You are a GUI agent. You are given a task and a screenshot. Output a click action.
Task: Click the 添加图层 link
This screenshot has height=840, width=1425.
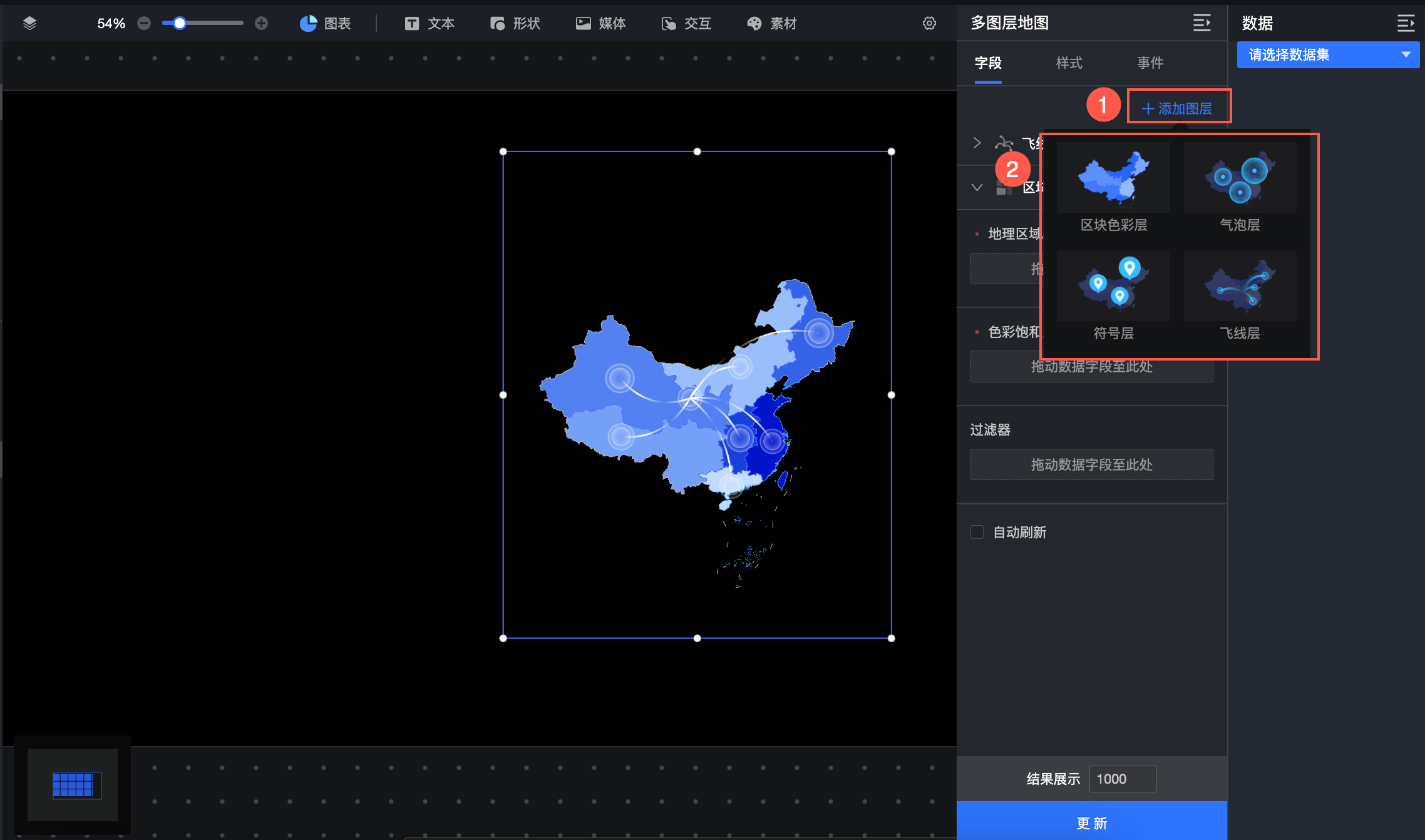pos(1177,108)
